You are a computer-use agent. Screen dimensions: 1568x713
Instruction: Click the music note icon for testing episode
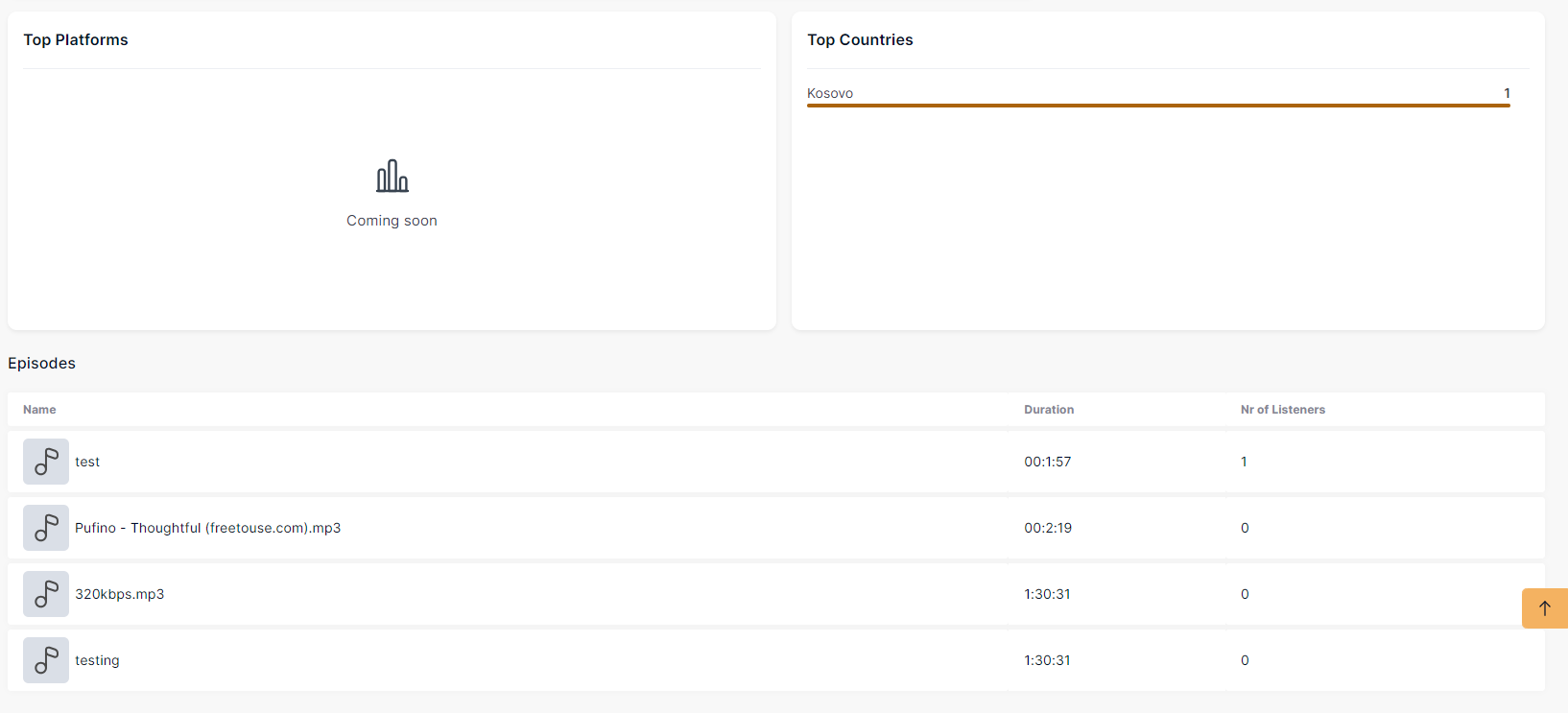(46, 660)
